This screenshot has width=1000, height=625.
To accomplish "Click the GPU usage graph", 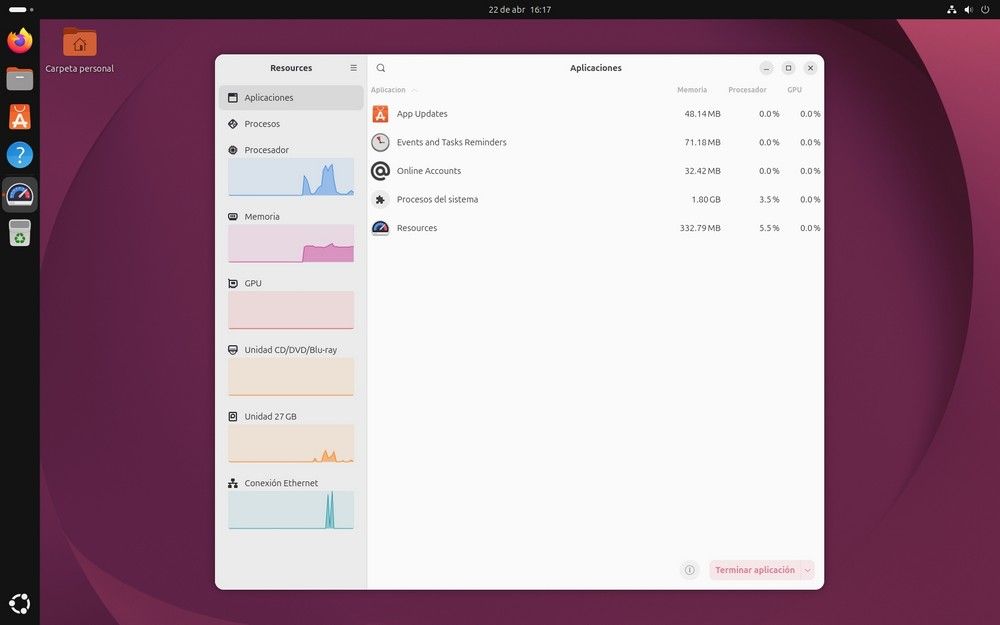I will (291, 311).
